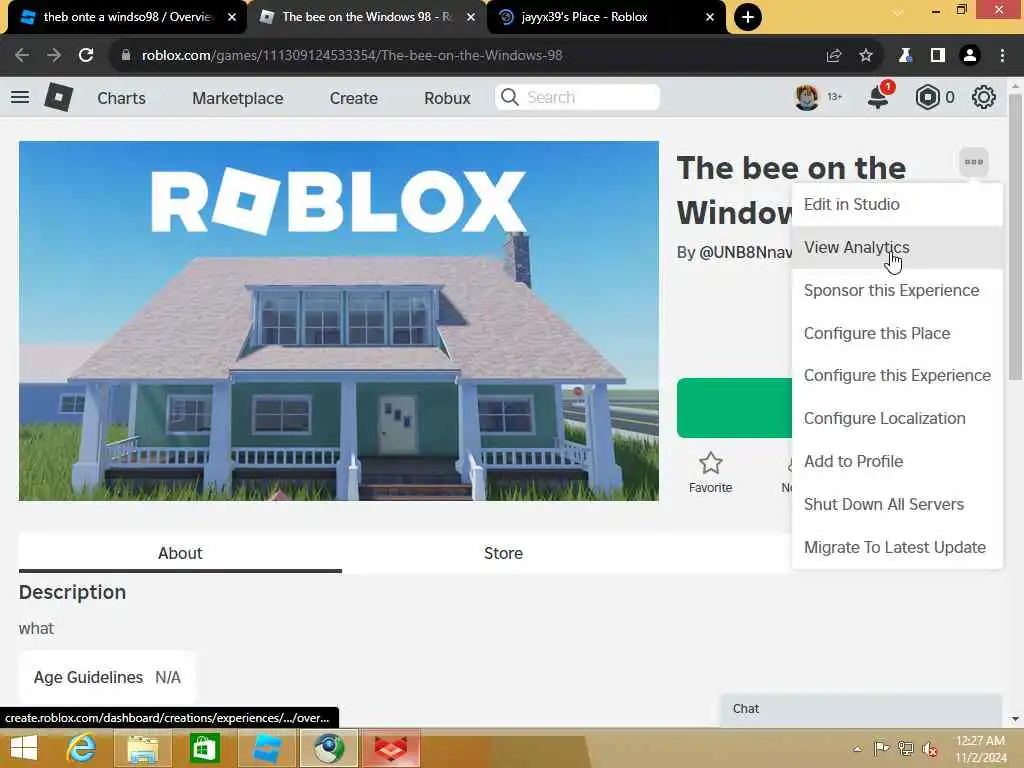1024x768 pixels.
Task: Click the user avatar in navbar
Action: (807, 97)
